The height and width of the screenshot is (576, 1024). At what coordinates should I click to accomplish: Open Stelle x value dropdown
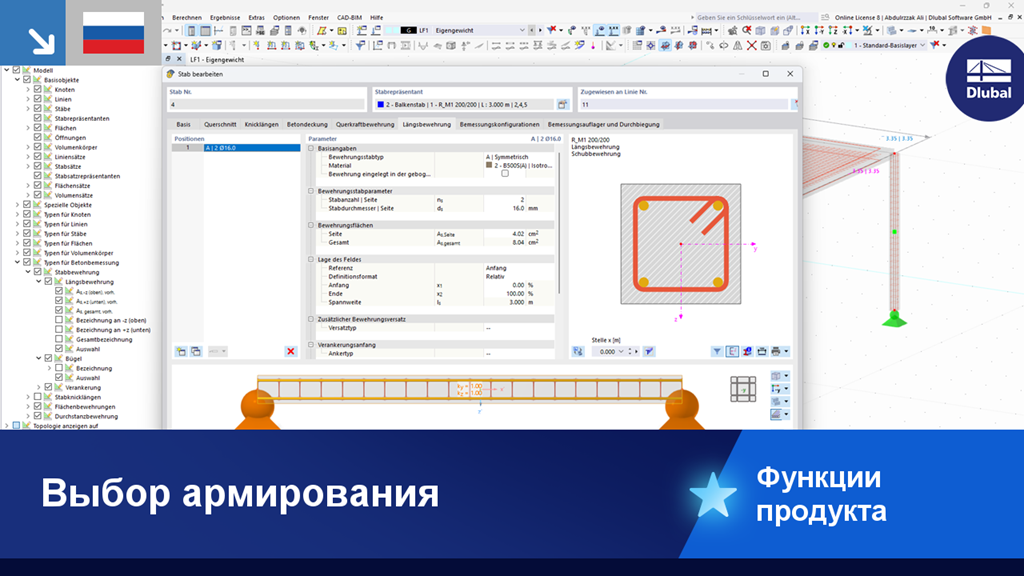621,351
